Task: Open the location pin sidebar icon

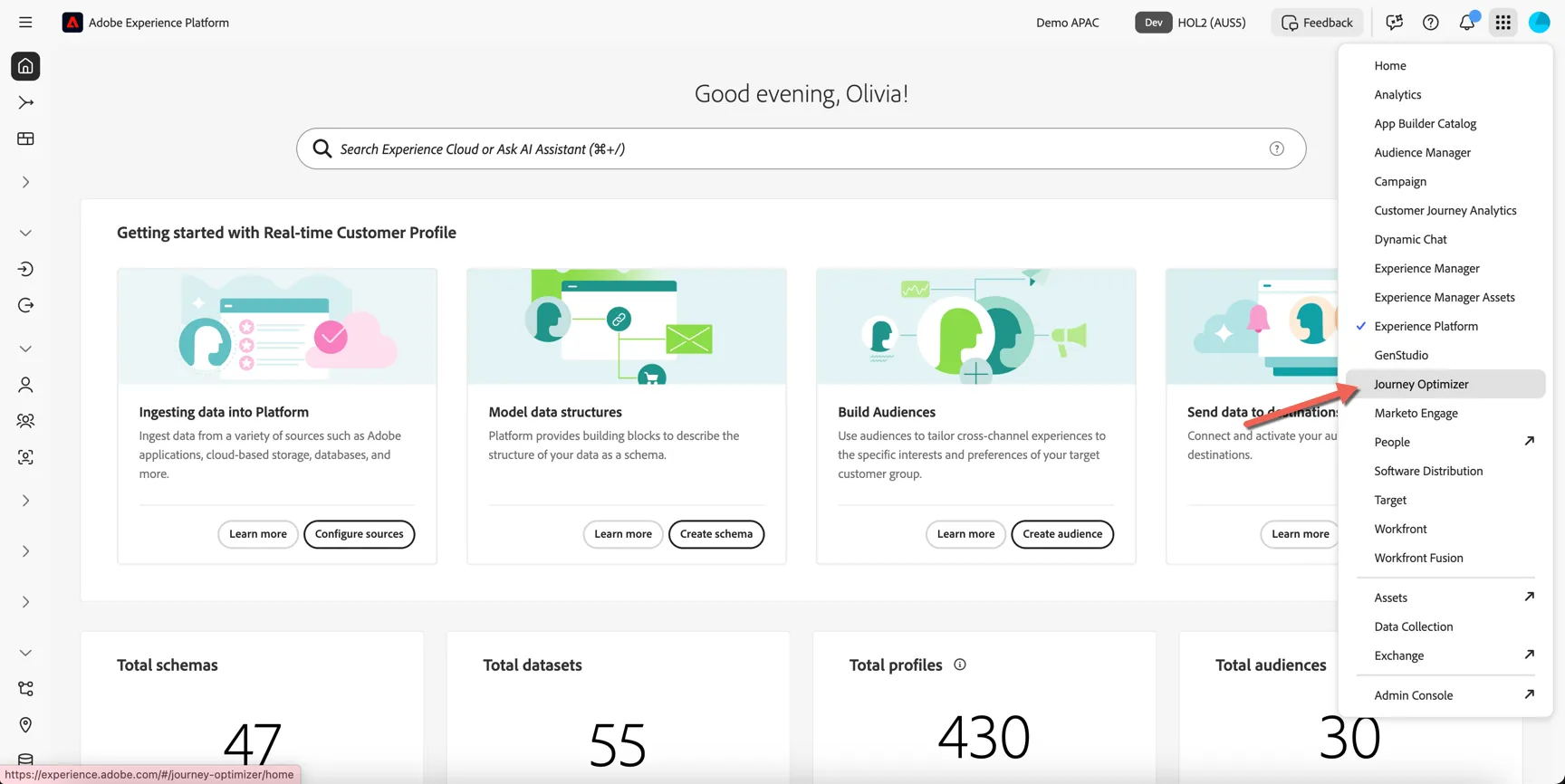Action: [25, 725]
